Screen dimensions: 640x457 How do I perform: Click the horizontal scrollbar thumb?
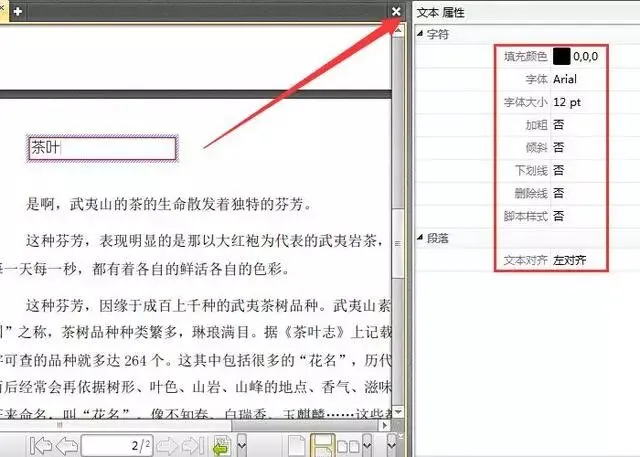[x=116, y=425]
